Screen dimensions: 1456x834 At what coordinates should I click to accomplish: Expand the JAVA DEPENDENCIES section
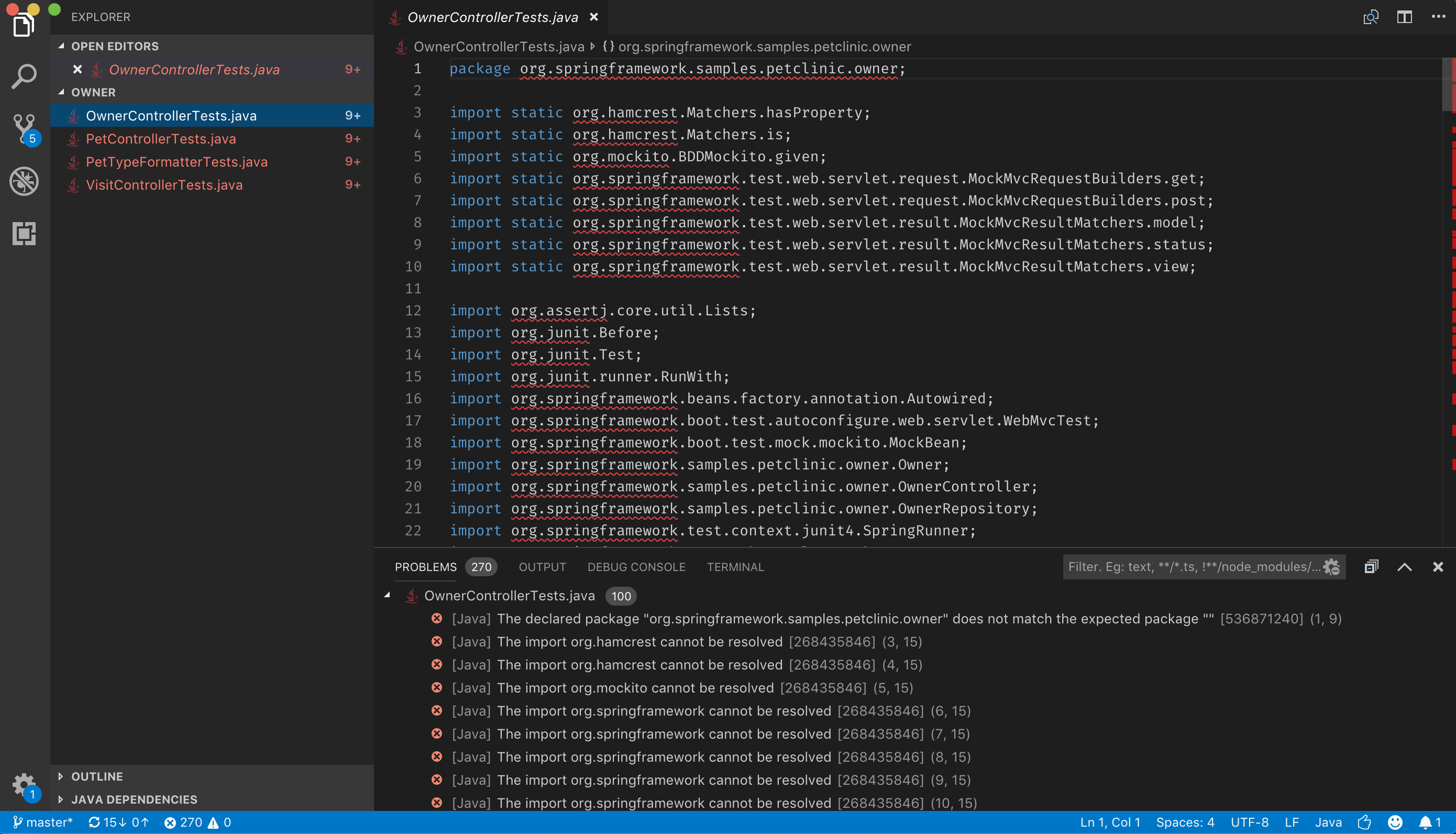134,799
